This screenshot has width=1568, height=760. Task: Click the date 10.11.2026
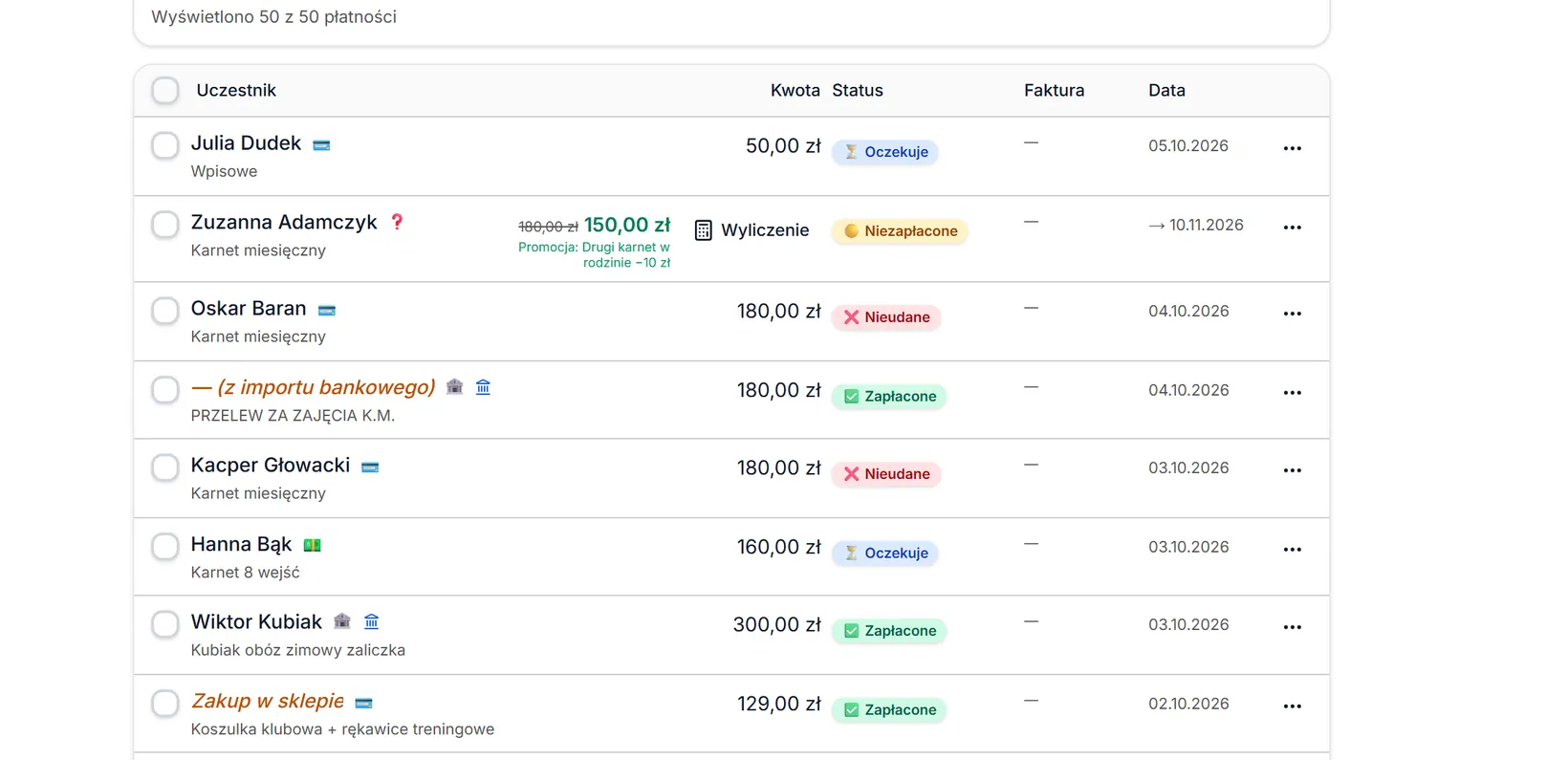[1207, 226]
